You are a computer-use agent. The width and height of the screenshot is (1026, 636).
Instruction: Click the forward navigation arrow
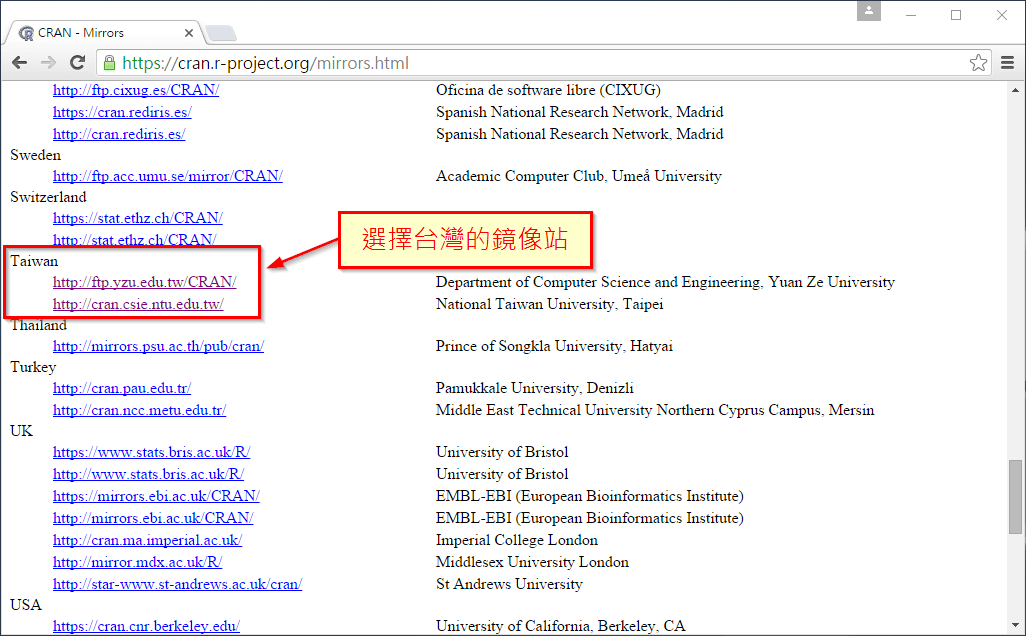pos(48,63)
